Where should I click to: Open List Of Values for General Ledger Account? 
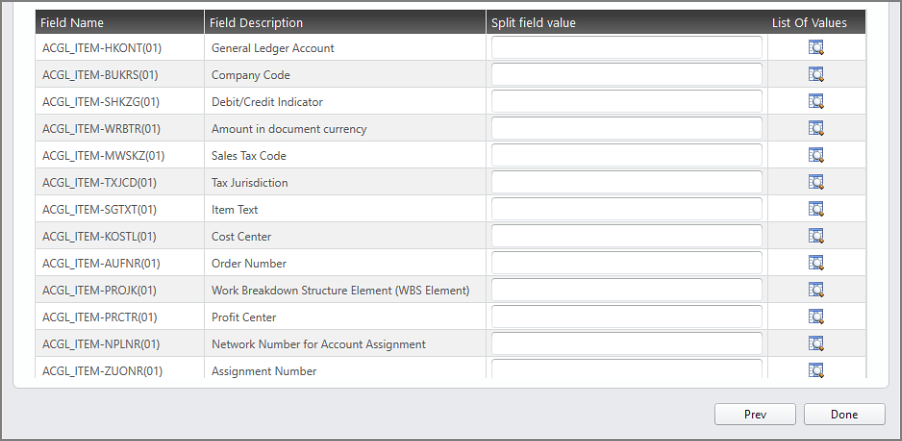click(x=816, y=48)
